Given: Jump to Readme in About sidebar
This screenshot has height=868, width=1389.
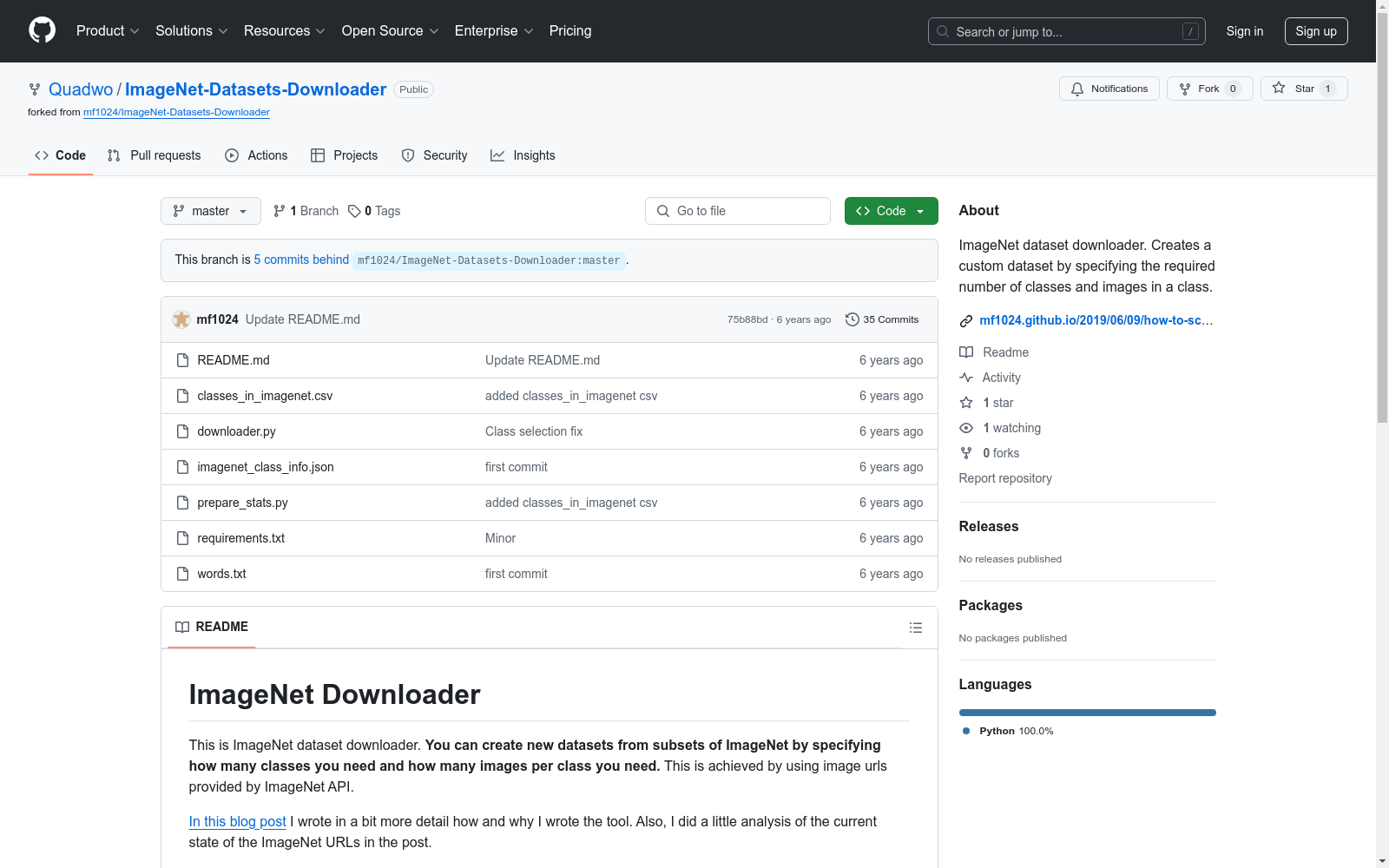Looking at the screenshot, I should 994,352.
